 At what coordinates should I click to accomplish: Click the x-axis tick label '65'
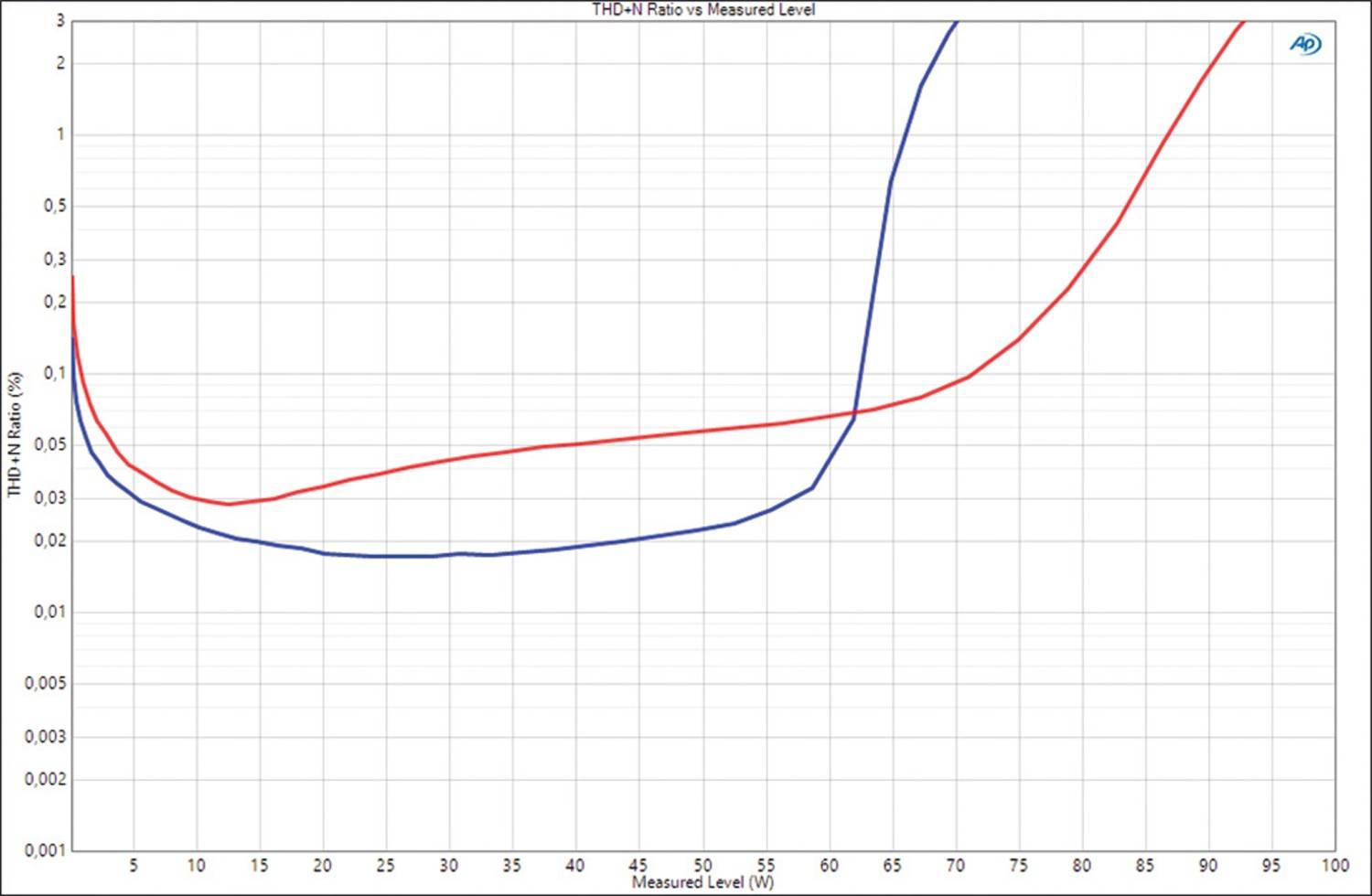tap(892, 865)
